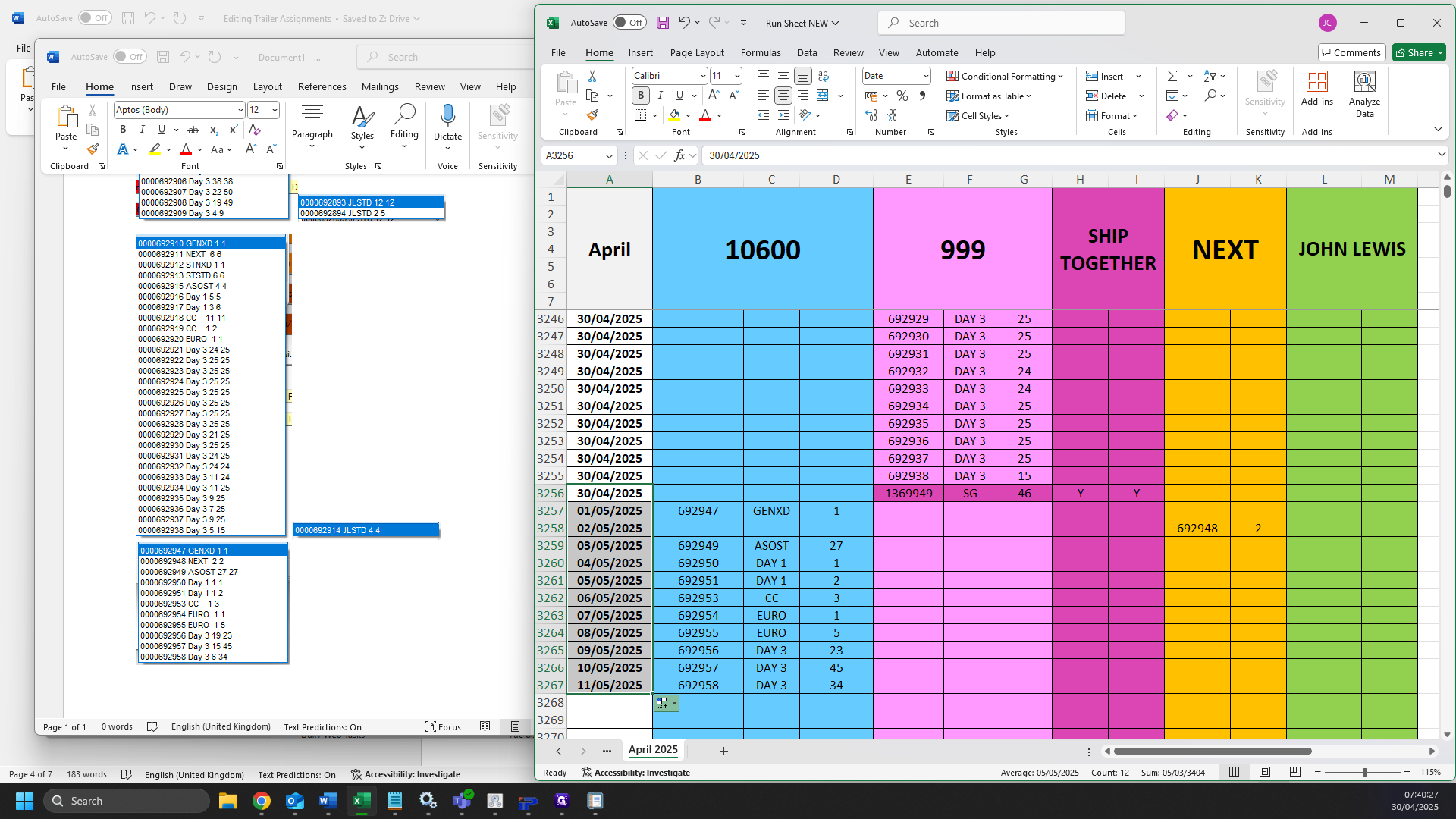Image resolution: width=1456 pixels, height=819 pixels.
Task: Click Undo in Excel title bar
Action: point(684,23)
